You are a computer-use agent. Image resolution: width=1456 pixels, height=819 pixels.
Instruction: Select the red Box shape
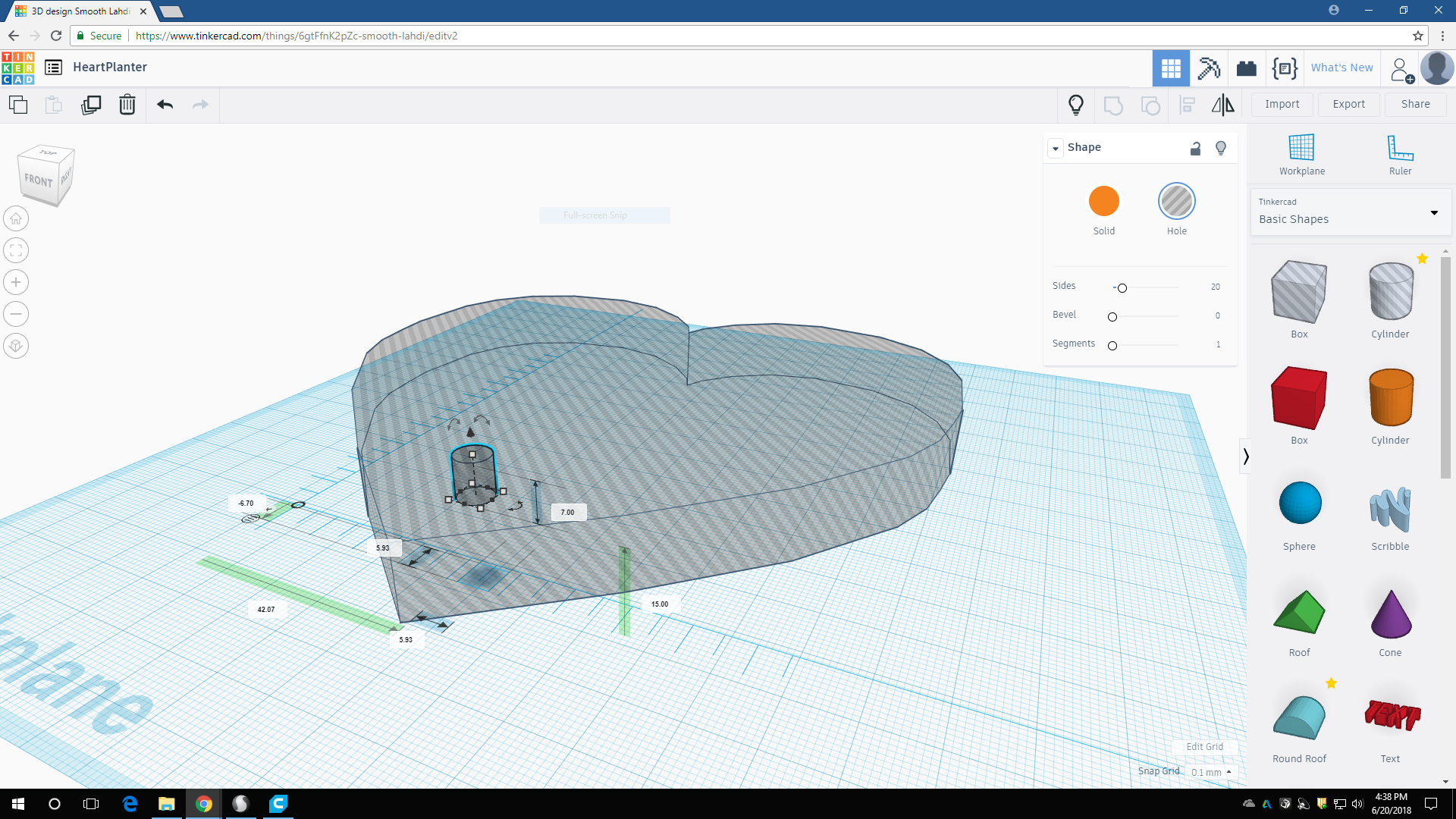tap(1299, 398)
